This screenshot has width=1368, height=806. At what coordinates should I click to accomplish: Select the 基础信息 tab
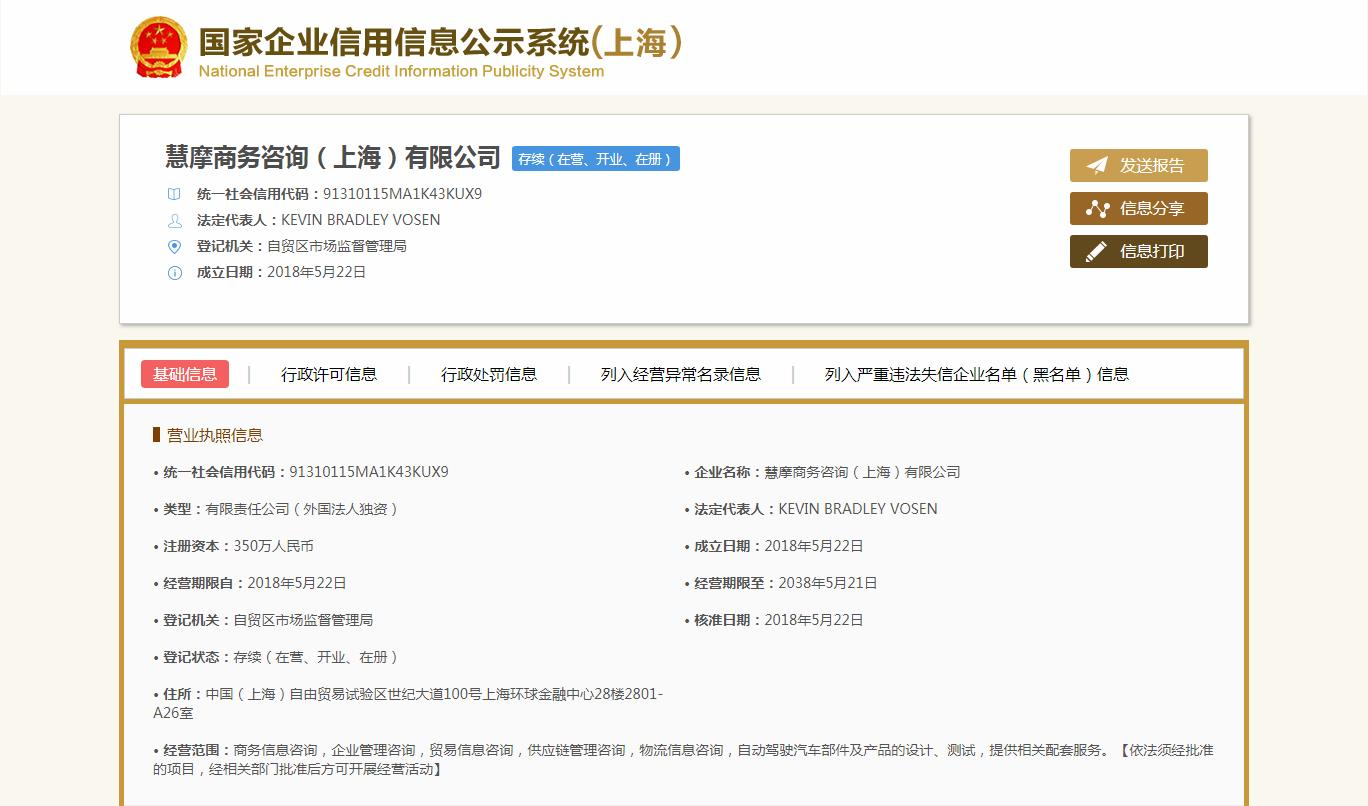[x=185, y=374]
